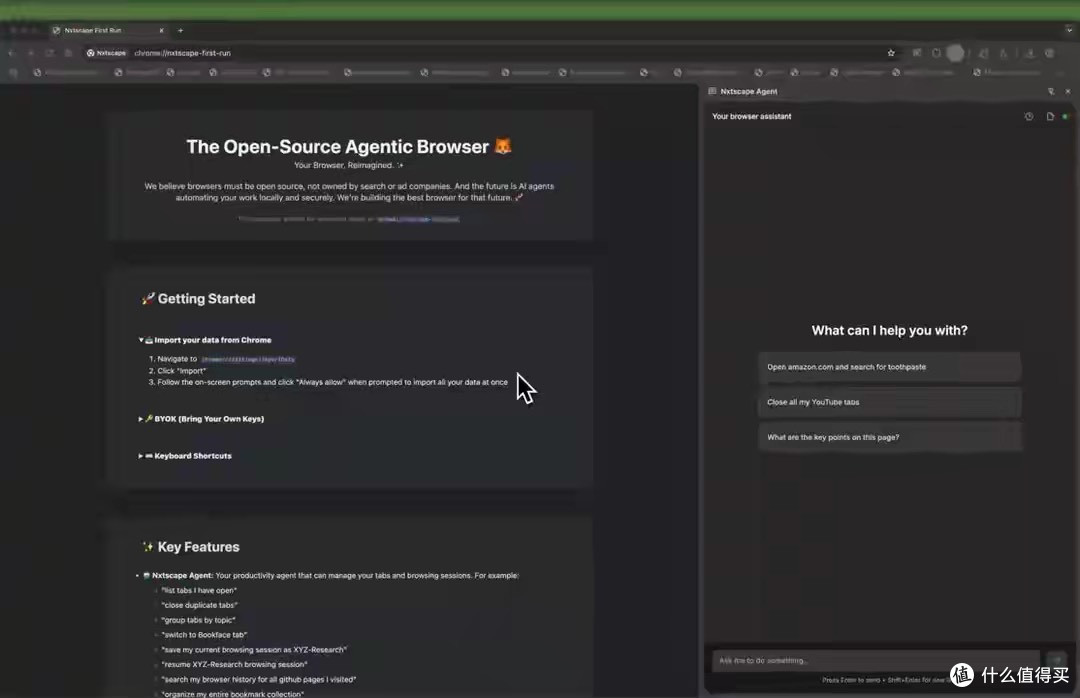This screenshot has width=1080, height=698.
Task: Choose the 'Close all my YouTube tabs' suggestion
Action: 889,402
